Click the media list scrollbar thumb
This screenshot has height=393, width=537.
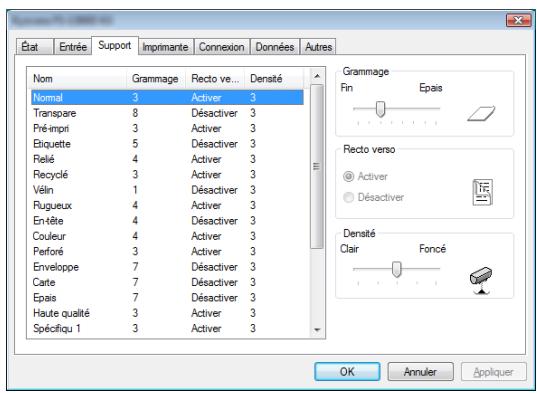coord(317,167)
